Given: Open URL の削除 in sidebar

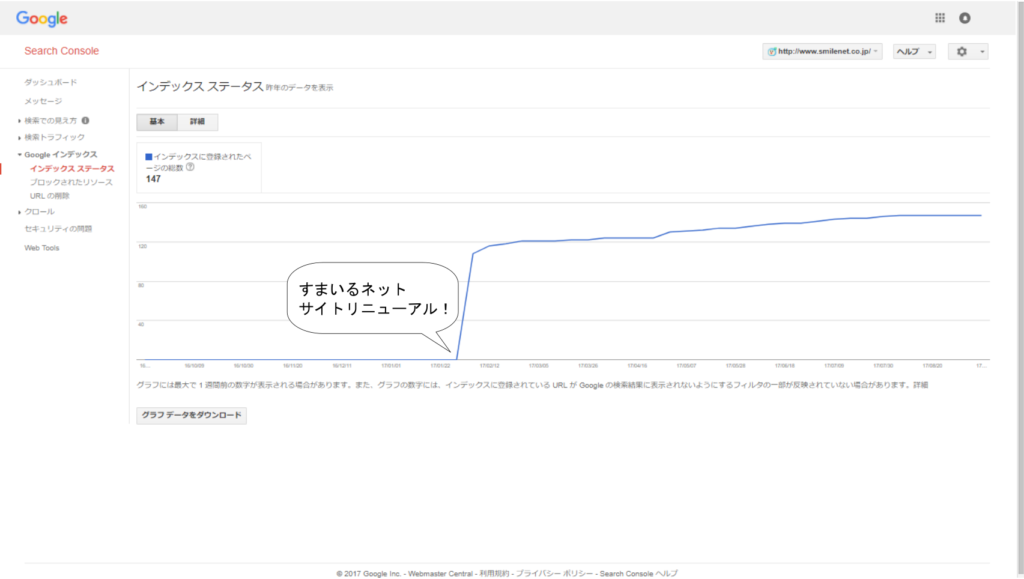Looking at the screenshot, I should click(50, 196).
